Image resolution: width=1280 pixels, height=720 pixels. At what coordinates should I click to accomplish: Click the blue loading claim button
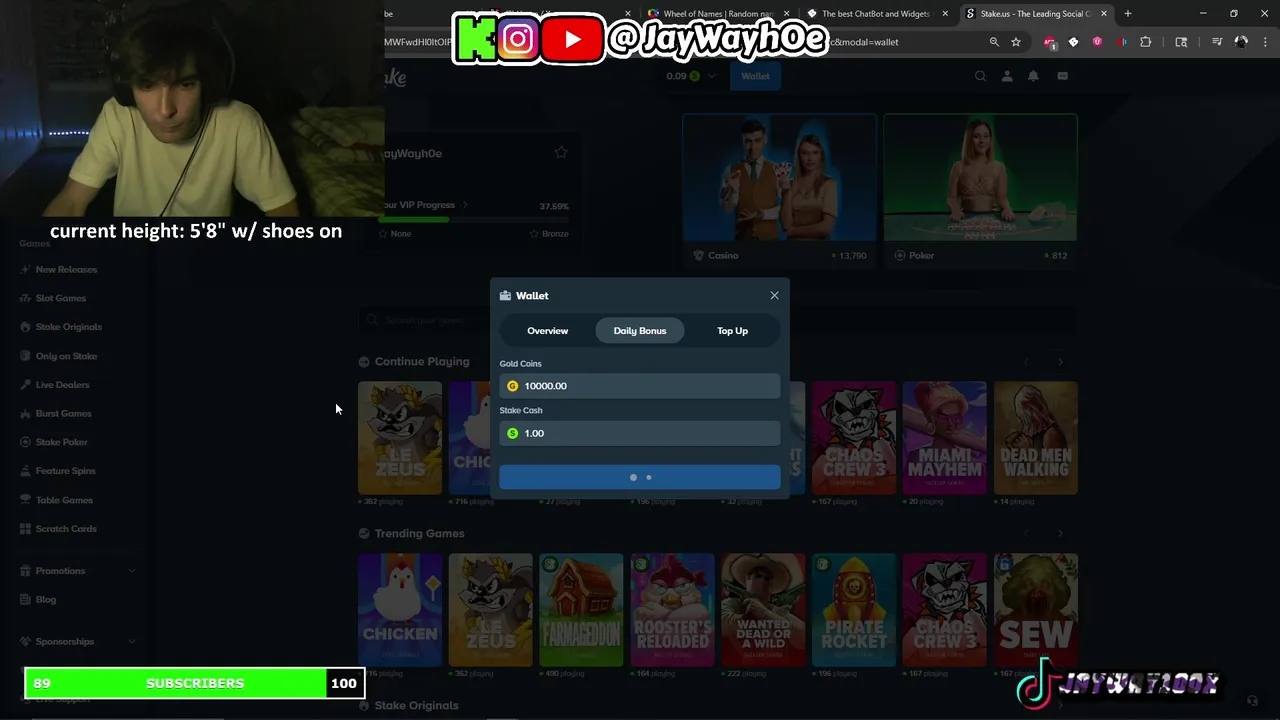(640, 478)
